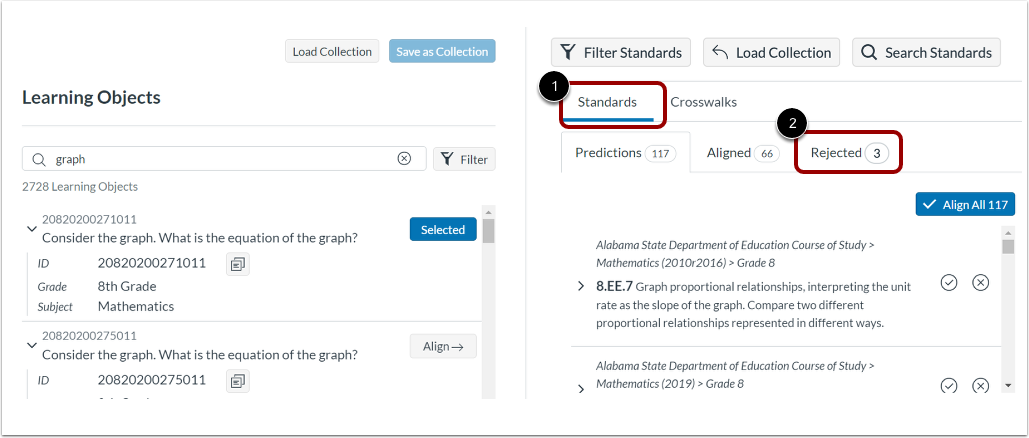This screenshot has height=438, width=1029.
Task: Accept the Mathematics (2019) Grade 8 prediction
Action: (x=949, y=386)
